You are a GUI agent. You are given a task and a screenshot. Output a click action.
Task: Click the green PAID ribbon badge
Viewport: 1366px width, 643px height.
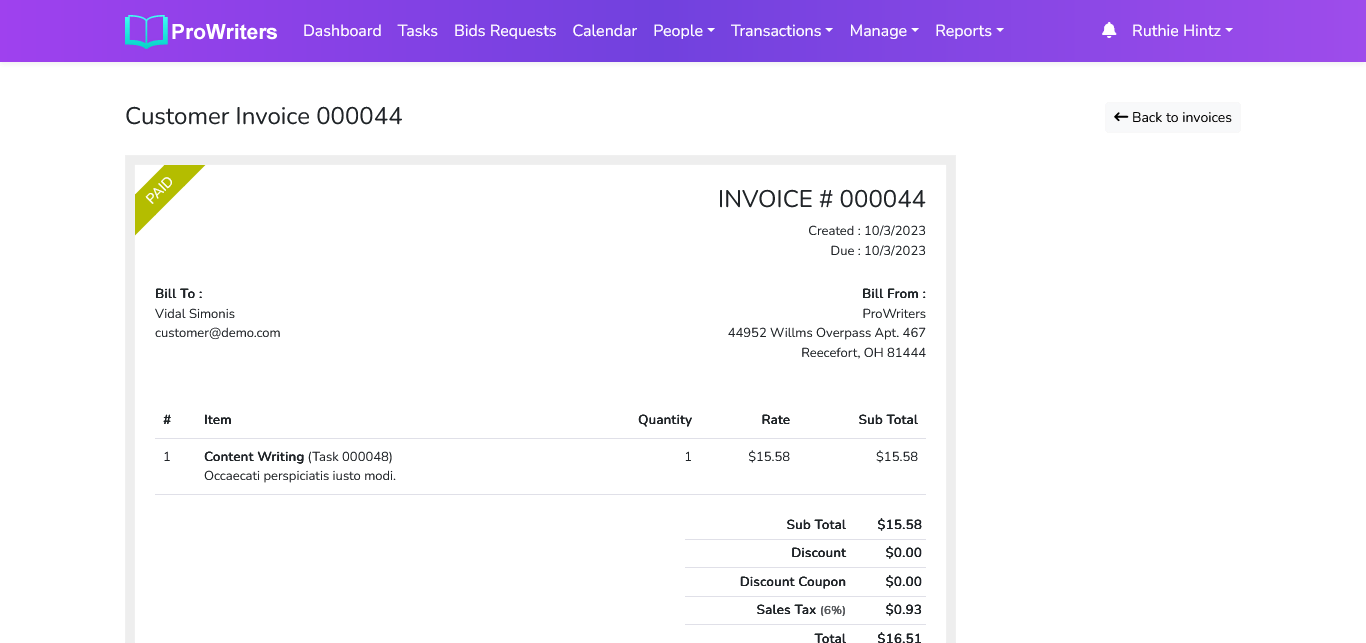[x=160, y=190]
